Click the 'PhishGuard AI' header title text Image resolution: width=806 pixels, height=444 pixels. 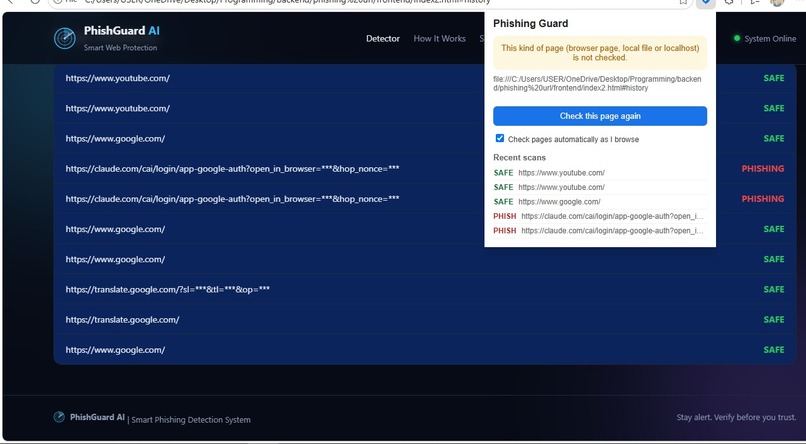[122, 31]
